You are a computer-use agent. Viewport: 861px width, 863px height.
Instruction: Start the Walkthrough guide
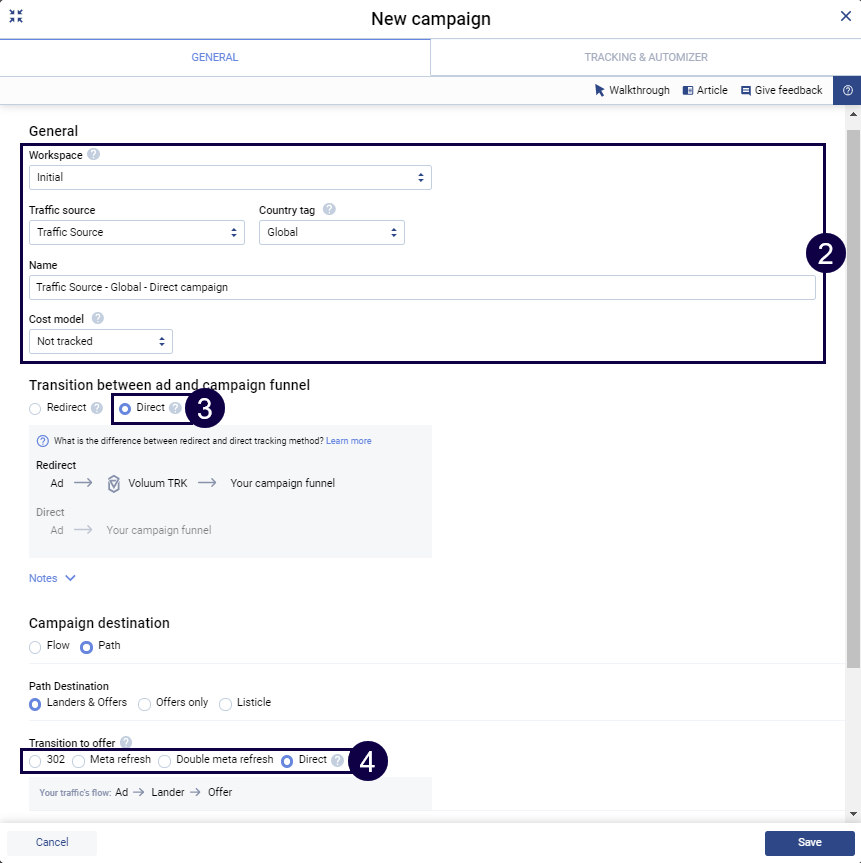(x=632, y=90)
